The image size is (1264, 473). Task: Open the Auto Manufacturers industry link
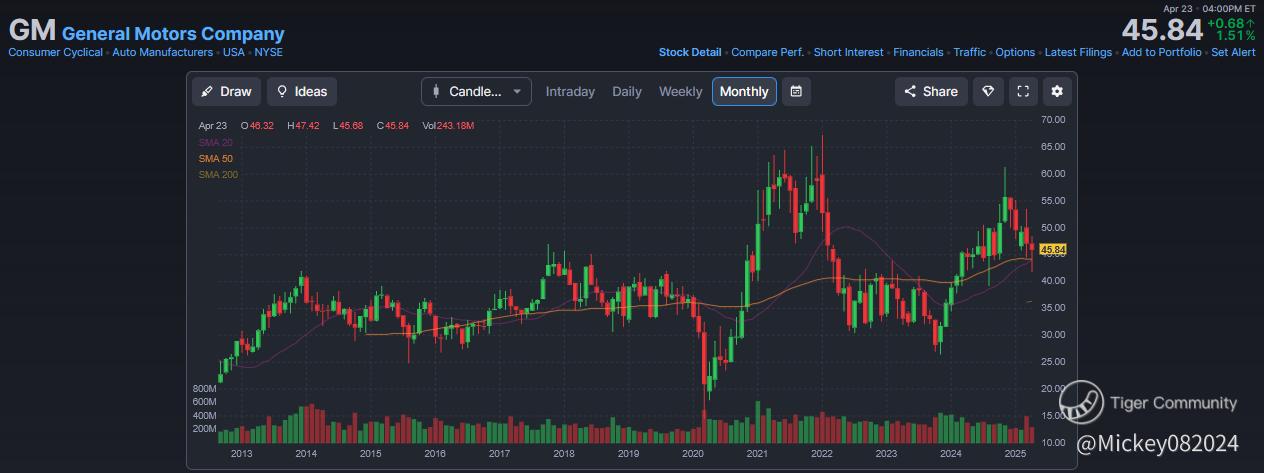pyautogui.click(x=162, y=52)
